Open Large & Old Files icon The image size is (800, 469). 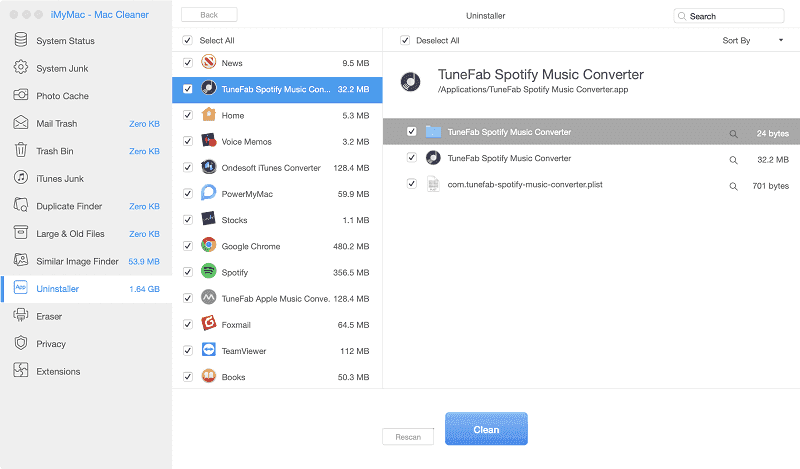pyautogui.click(x=20, y=233)
